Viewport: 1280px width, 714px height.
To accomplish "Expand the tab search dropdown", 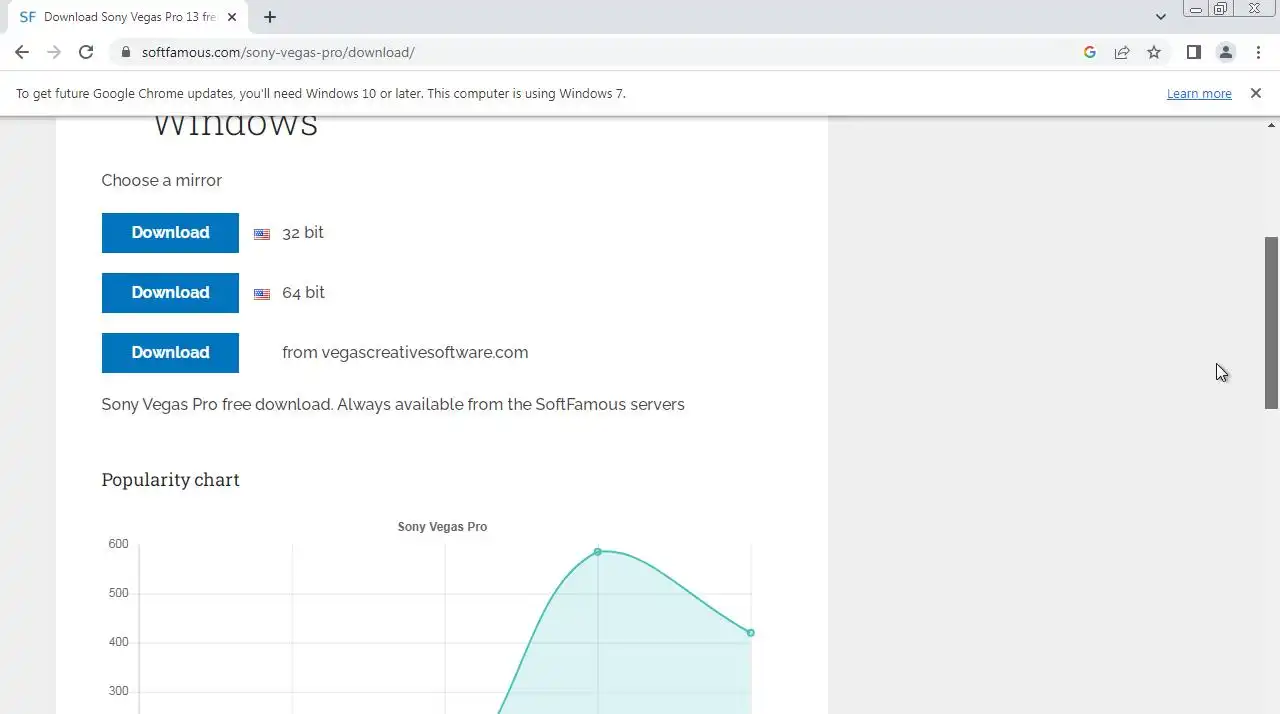I will [1161, 17].
